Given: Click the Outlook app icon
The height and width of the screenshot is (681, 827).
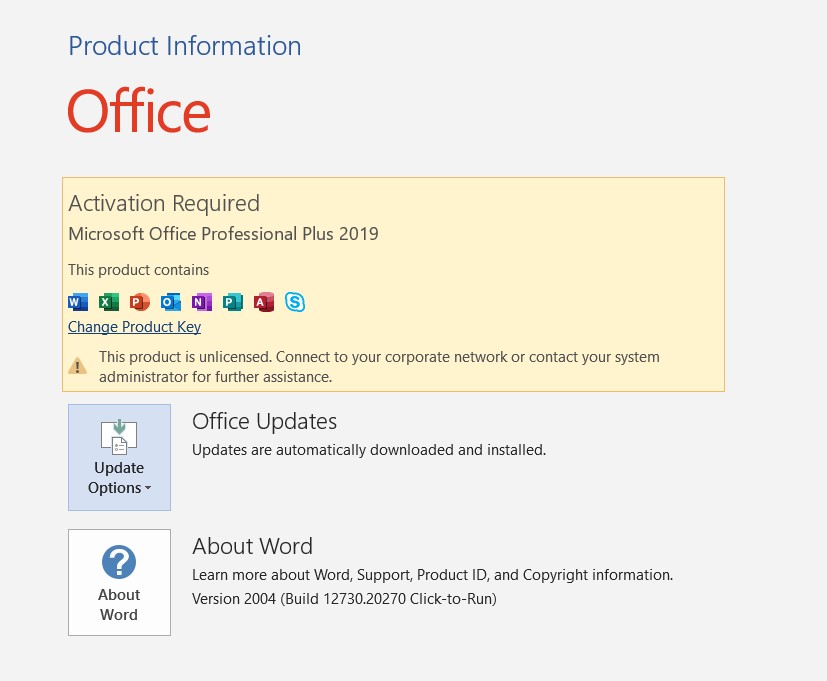Looking at the screenshot, I should click(171, 302).
